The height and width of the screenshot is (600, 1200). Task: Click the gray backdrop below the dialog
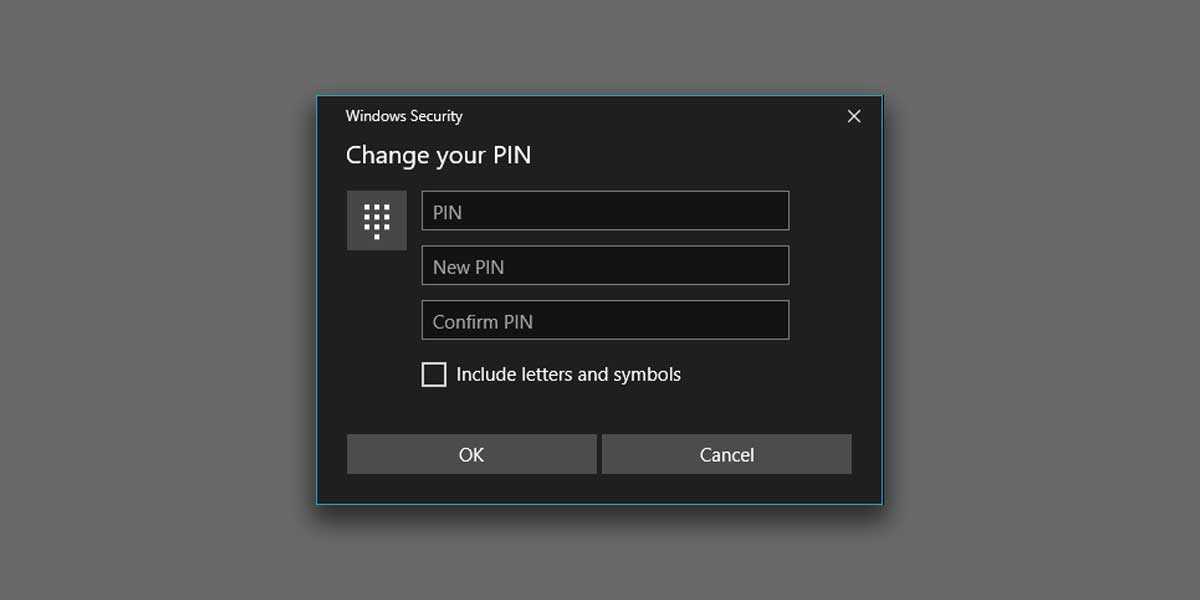tap(600, 555)
